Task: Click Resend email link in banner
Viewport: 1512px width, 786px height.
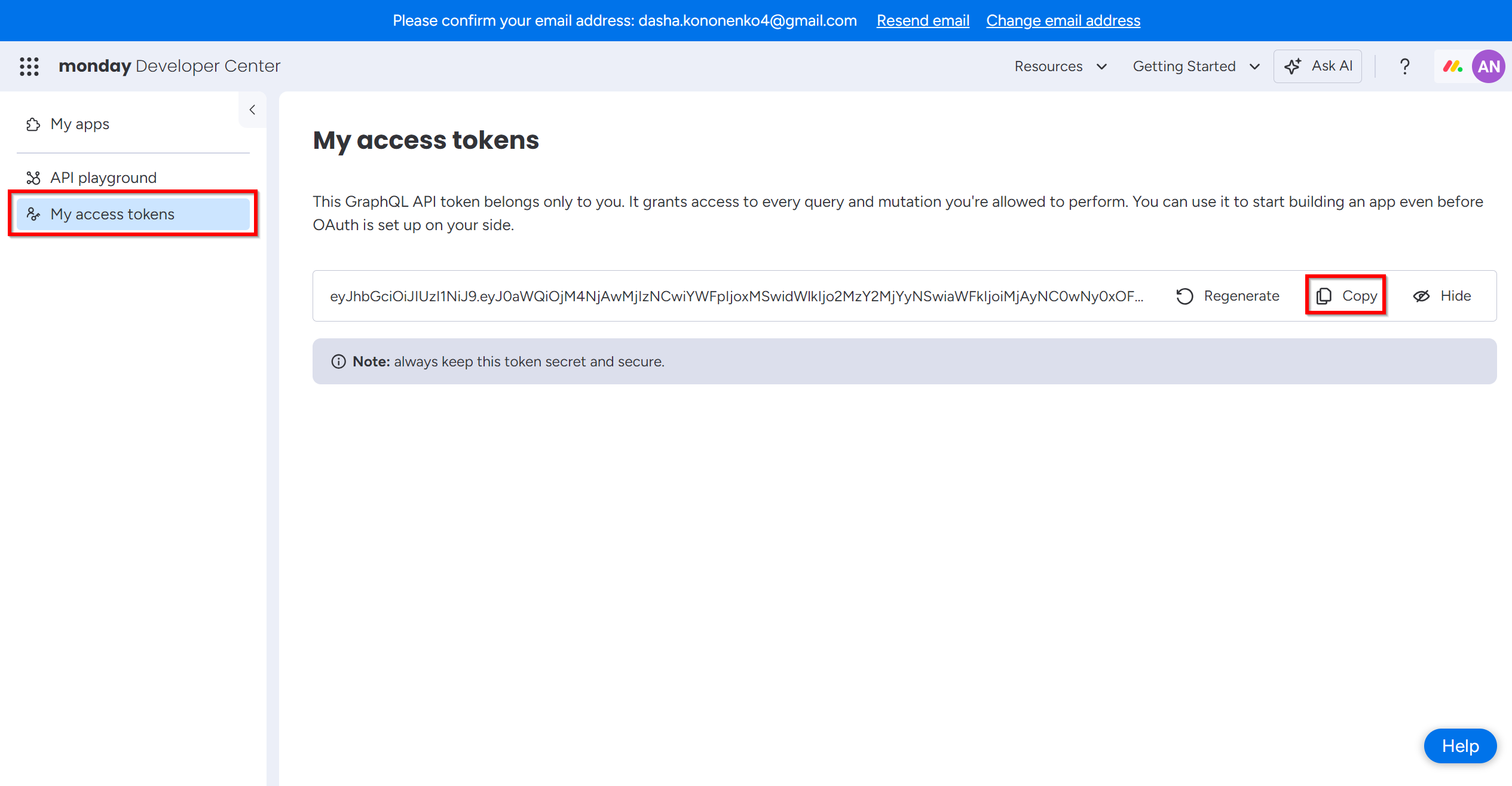Action: tap(923, 20)
